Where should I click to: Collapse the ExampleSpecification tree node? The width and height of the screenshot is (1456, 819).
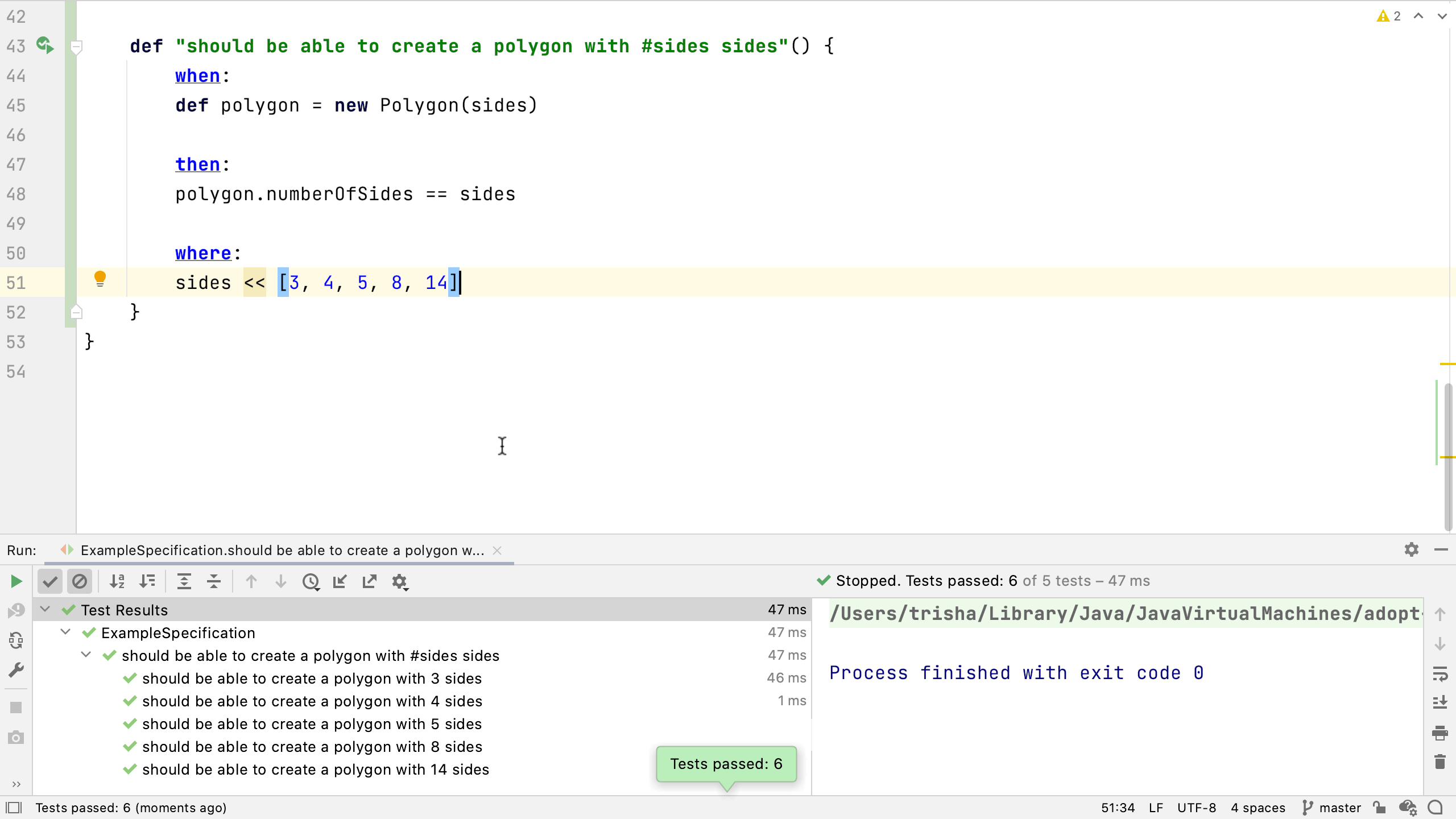tap(65, 632)
